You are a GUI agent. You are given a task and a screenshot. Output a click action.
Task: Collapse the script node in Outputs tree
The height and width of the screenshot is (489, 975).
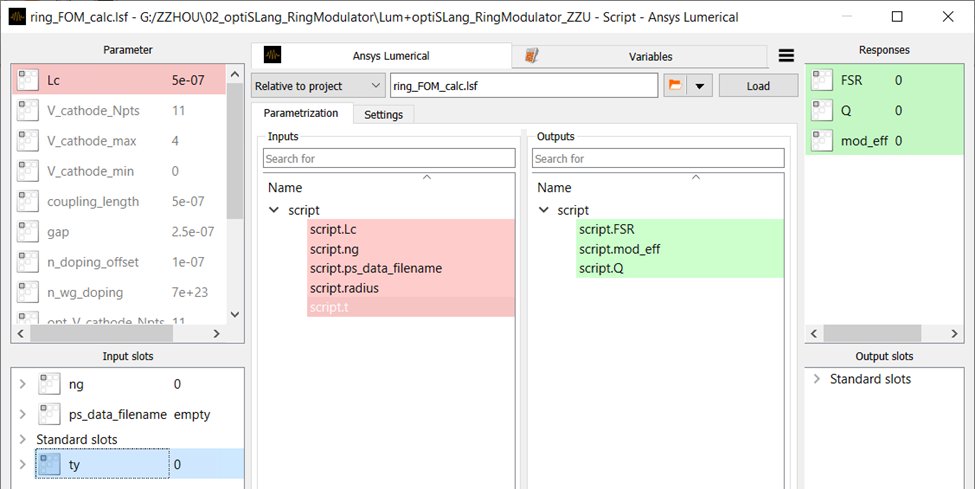pos(543,210)
